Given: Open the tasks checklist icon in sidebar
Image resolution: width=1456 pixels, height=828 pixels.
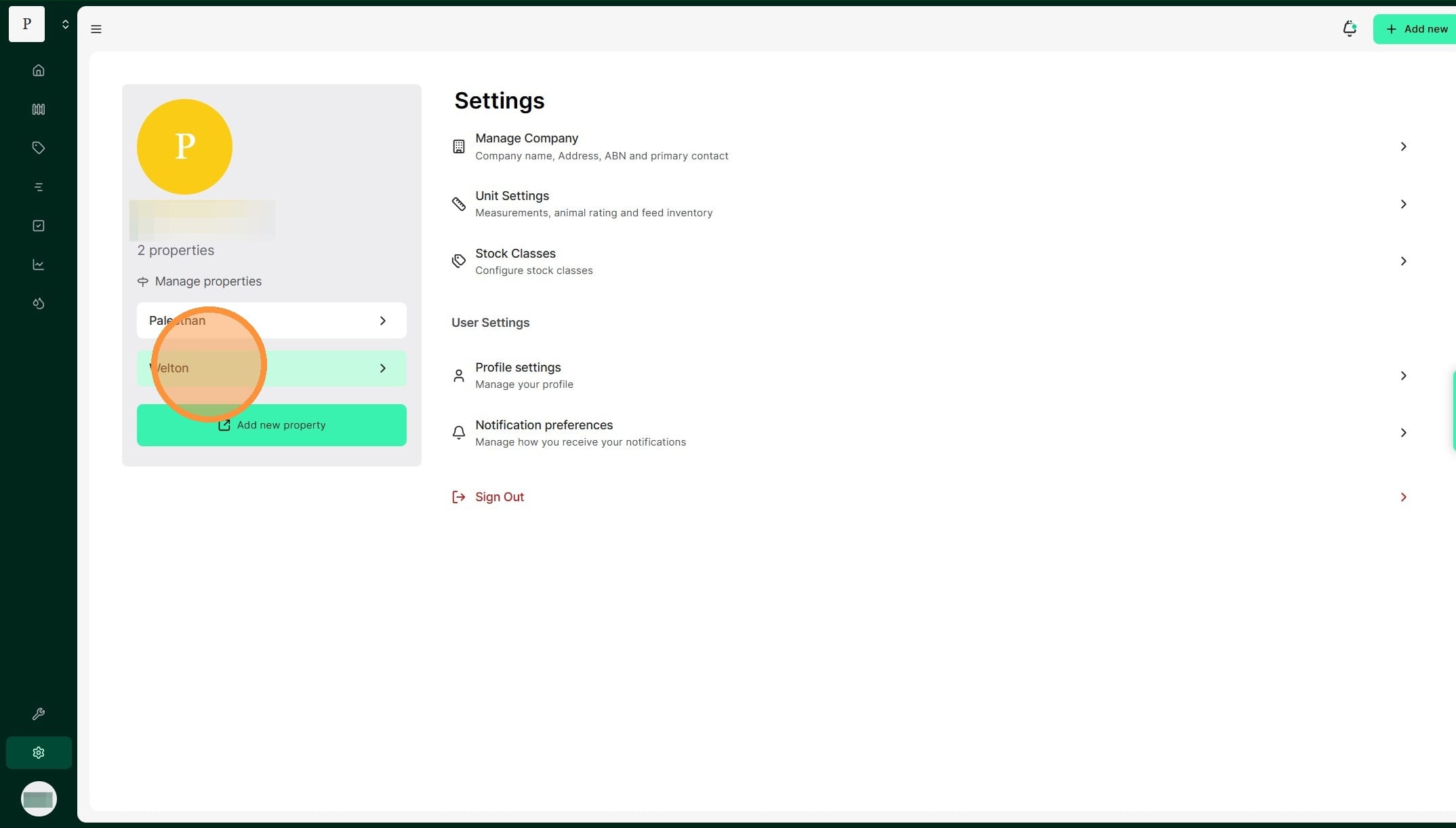Looking at the screenshot, I should [39, 226].
